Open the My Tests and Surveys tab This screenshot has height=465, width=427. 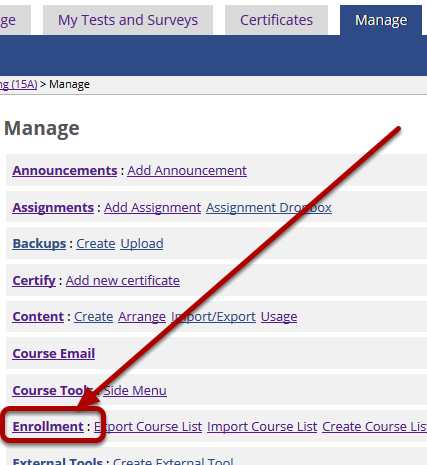tap(128, 20)
